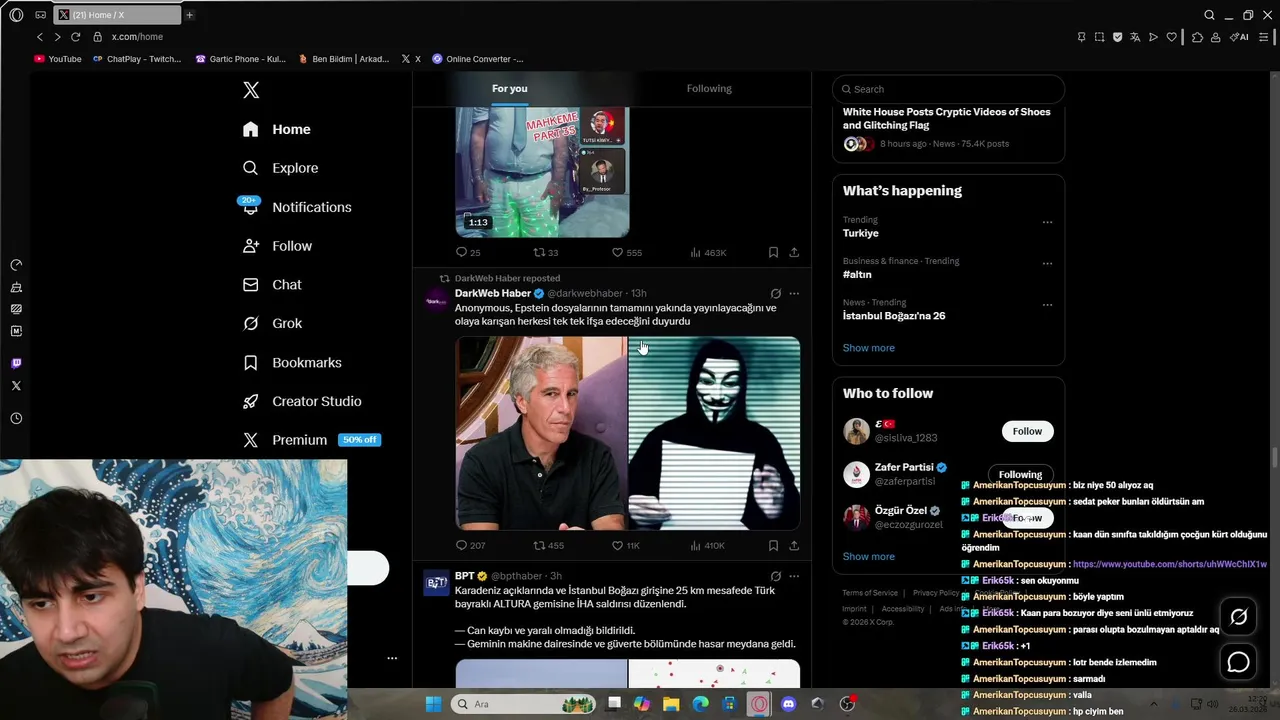Expand Show more under What's happening
This screenshot has height=720, width=1280.
868,348
